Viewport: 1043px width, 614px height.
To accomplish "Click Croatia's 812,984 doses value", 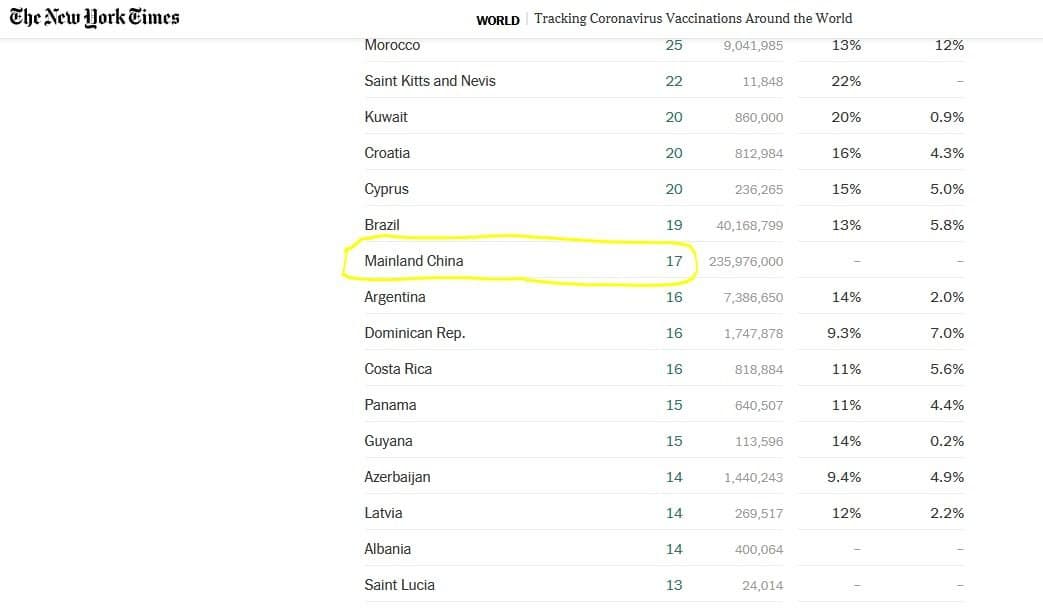I will click(x=759, y=154).
